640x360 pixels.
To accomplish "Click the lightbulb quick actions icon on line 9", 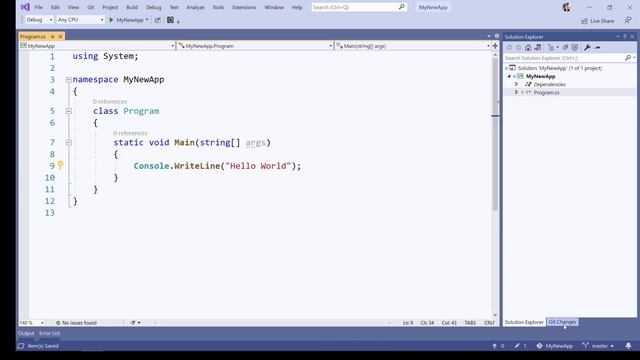I will point(60,165).
